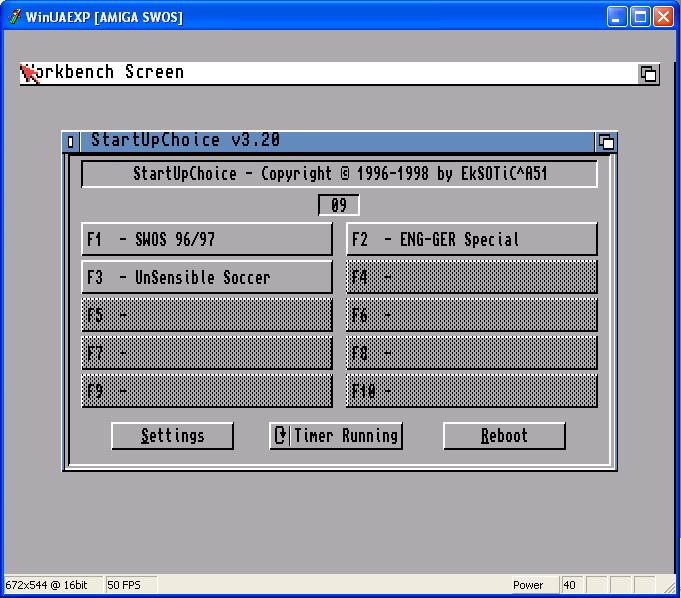Click the Power indicator in status bar

(x=528, y=585)
